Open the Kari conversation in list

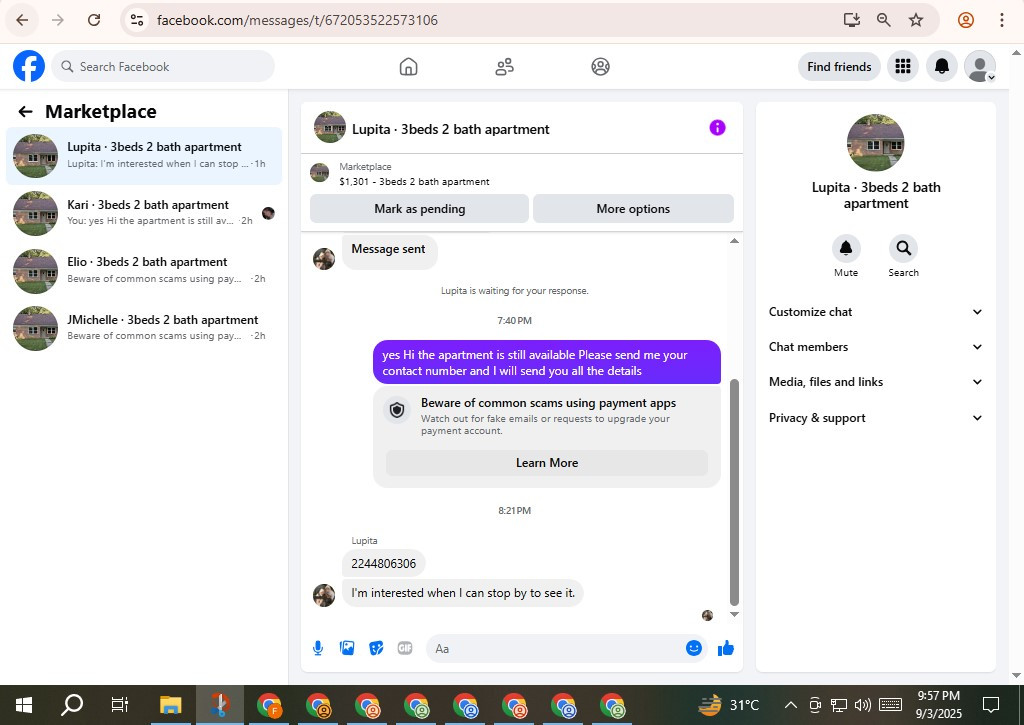(x=144, y=213)
